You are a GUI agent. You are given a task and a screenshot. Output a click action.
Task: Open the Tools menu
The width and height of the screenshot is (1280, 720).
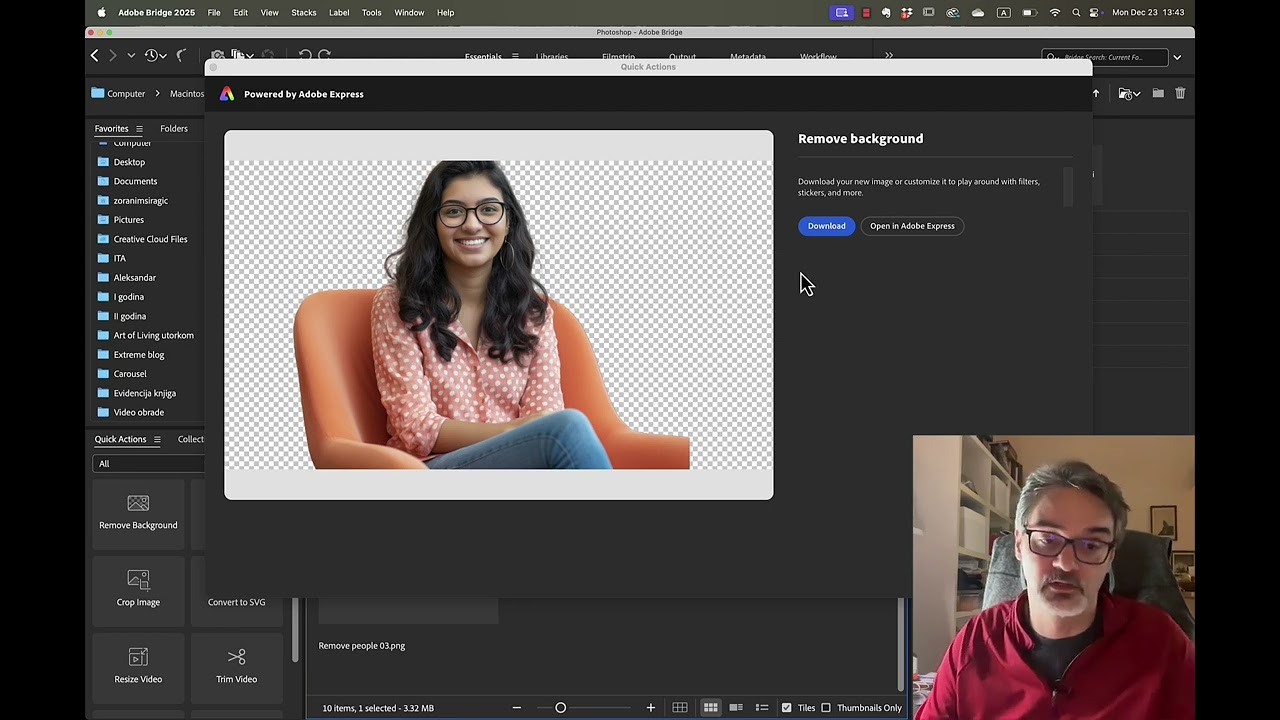click(x=372, y=12)
